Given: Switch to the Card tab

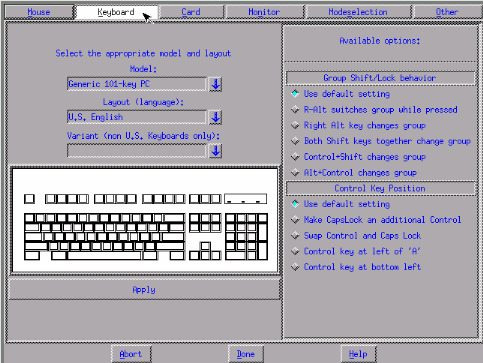Looking at the screenshot, I should (191, 12).
